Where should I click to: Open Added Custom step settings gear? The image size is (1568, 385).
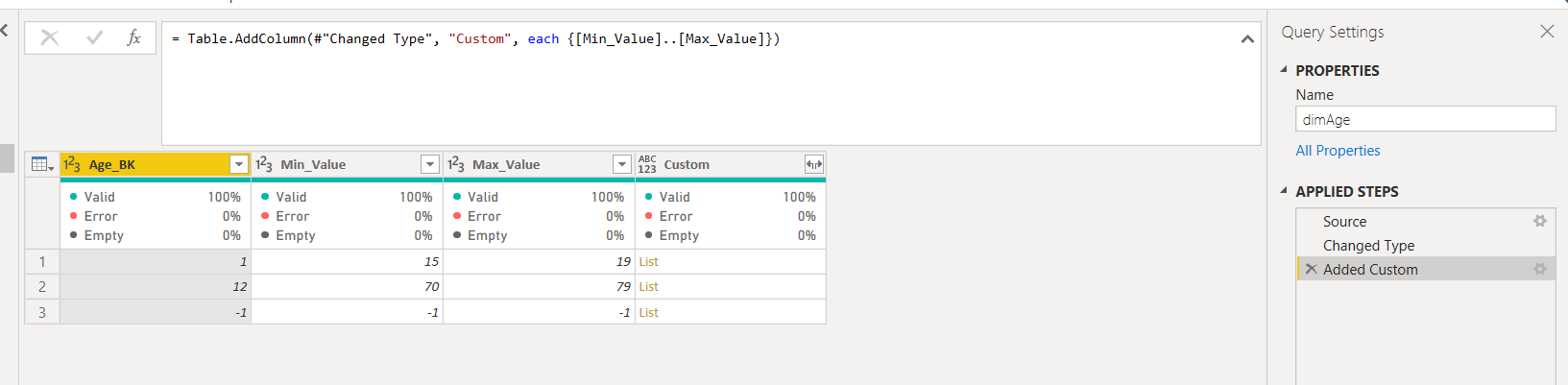tap(1540, 269)
